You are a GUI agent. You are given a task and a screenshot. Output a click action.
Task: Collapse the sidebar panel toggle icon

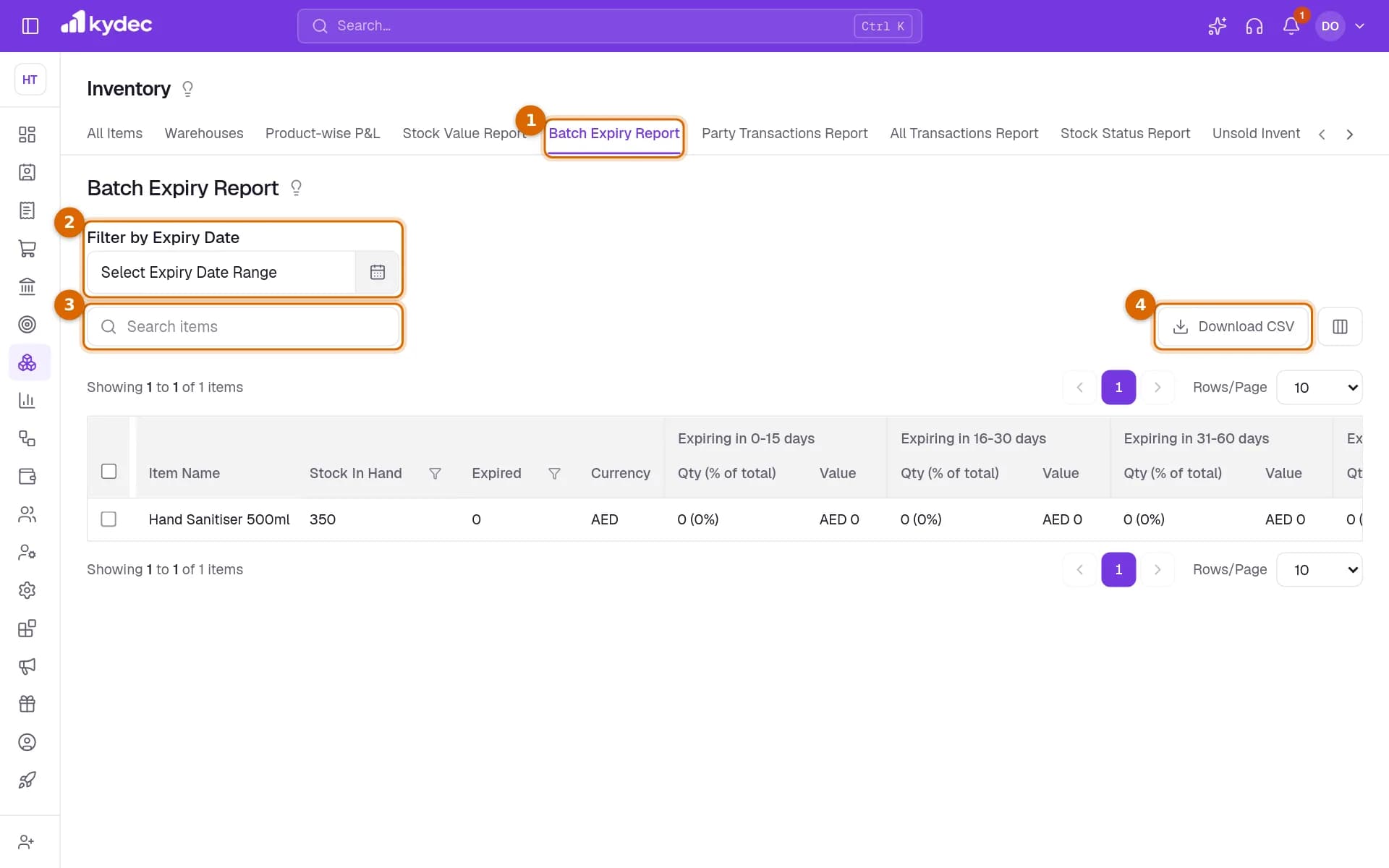30,26
